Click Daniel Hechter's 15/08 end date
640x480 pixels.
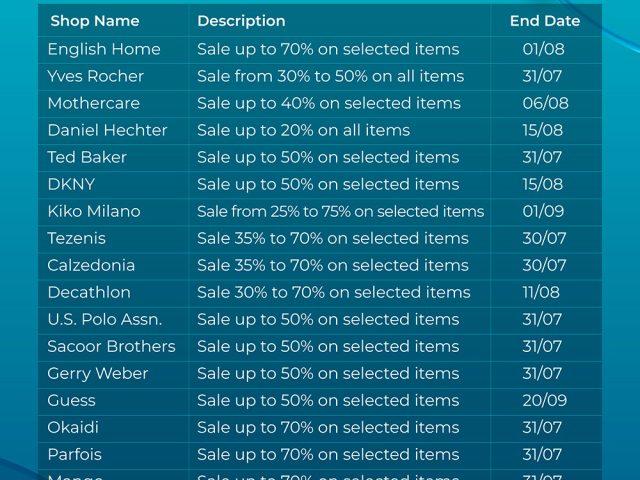543,130
